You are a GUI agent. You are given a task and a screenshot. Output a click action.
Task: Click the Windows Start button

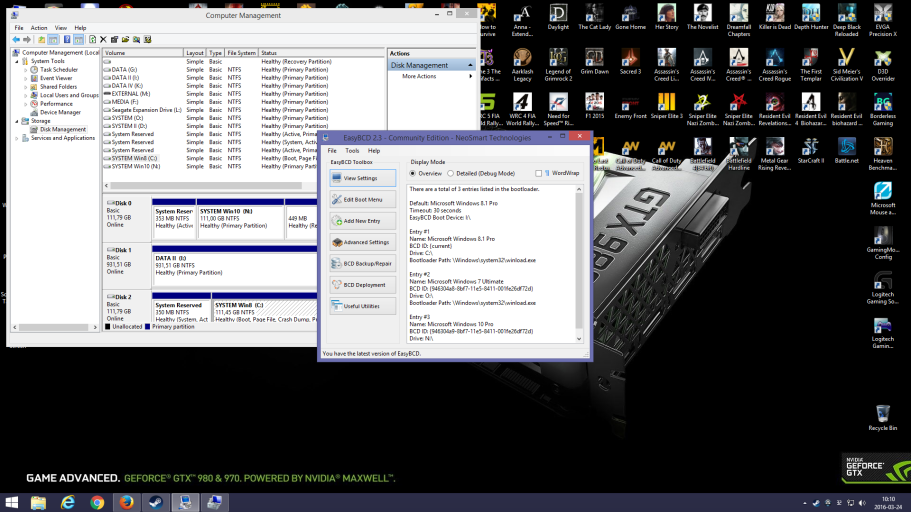[x=11, y=502]
